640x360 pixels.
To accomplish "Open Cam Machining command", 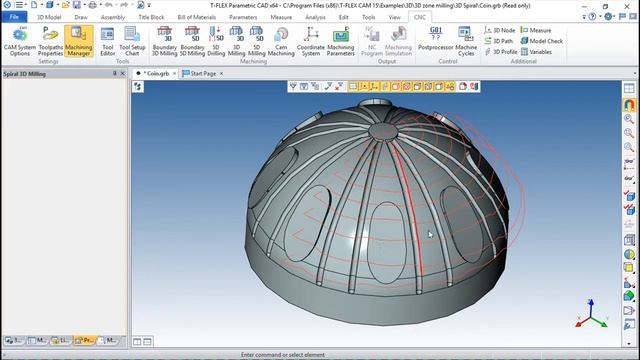I will coord(281,41).
